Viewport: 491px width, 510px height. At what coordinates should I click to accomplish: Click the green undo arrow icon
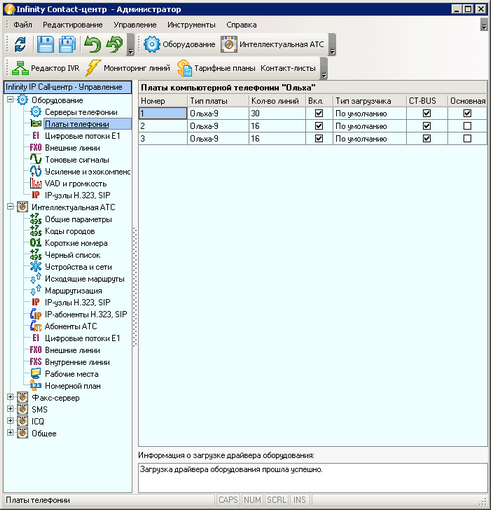coord(92,44)
